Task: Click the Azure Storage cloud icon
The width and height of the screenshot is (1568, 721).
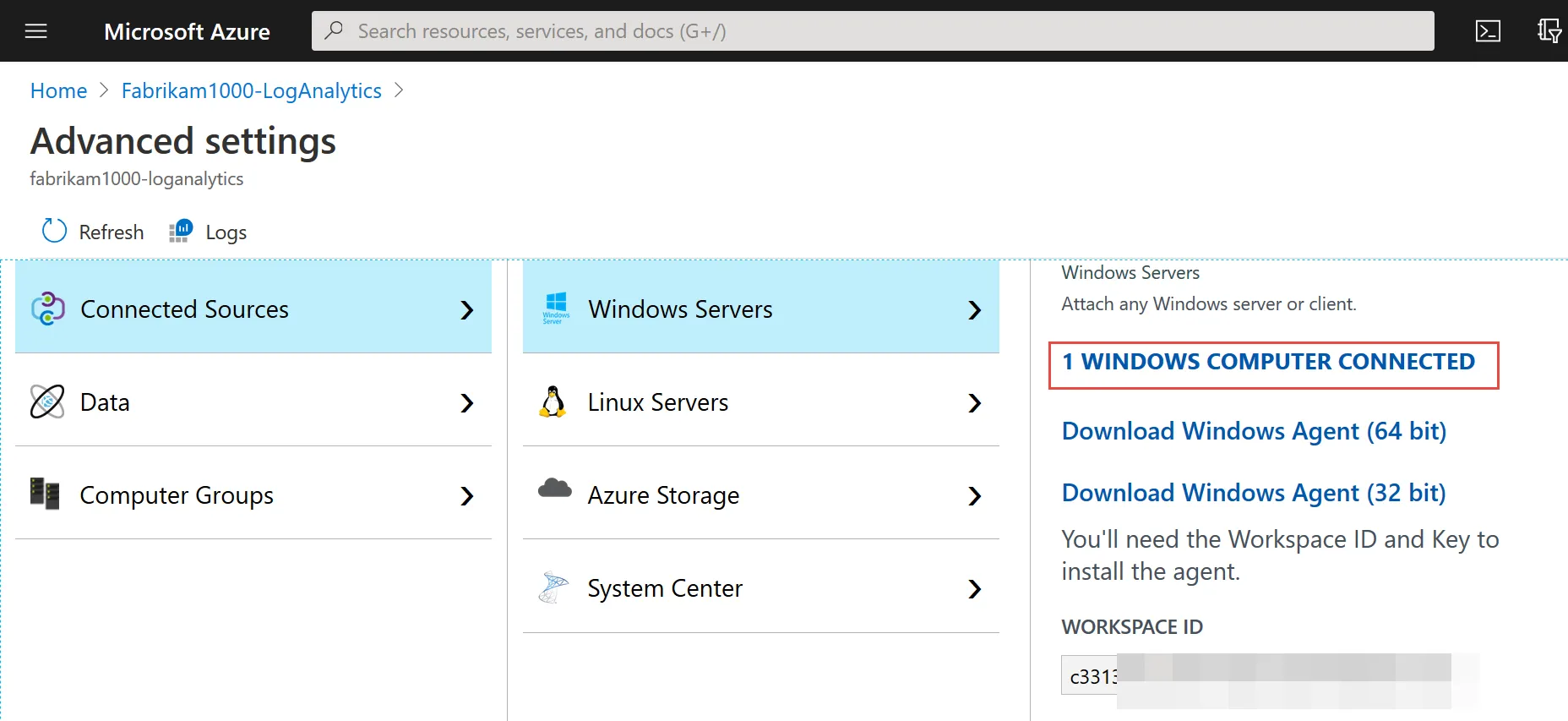Action: click(x=555, y=489)
